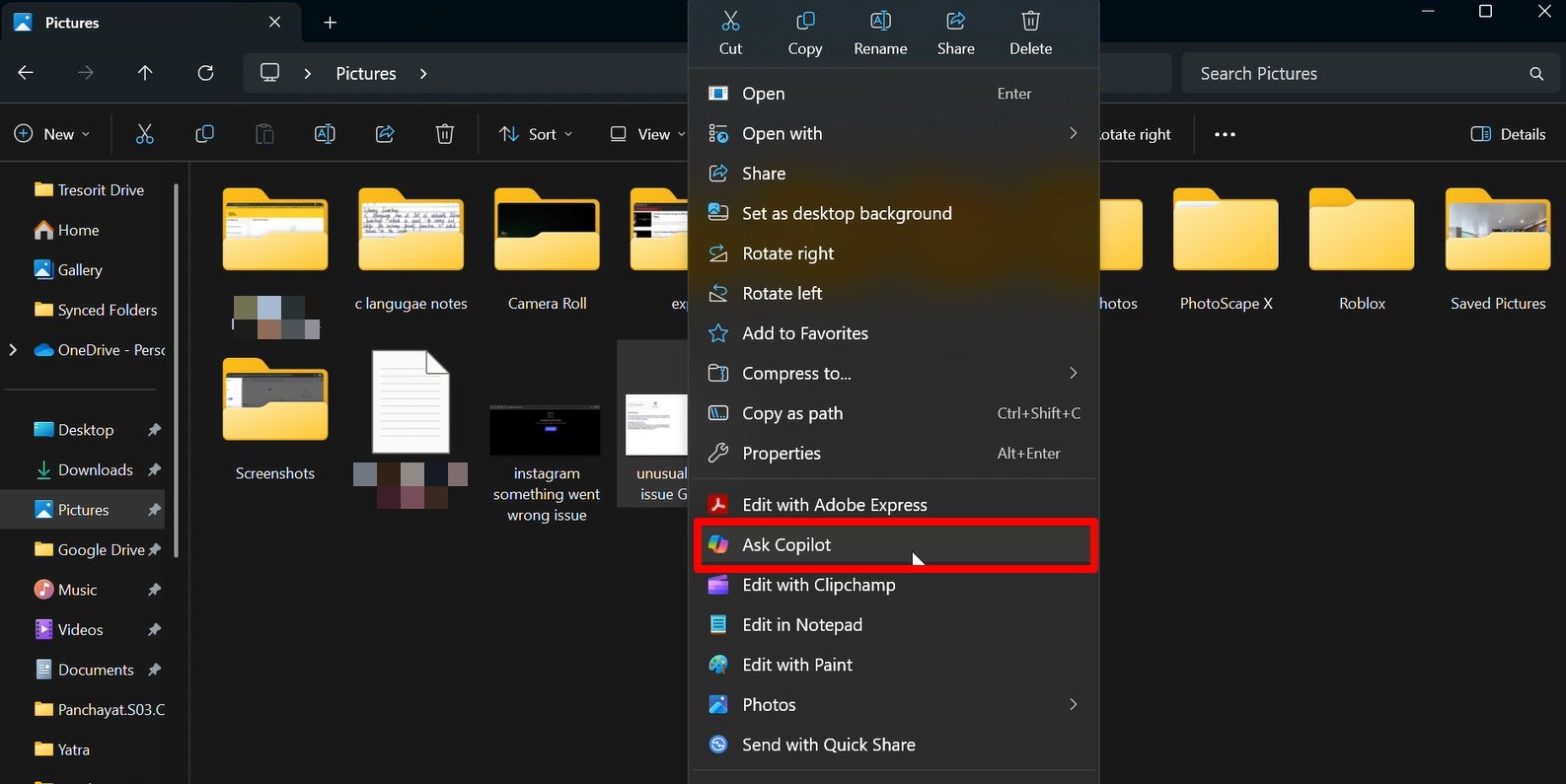Select c langugae notes folder

pyautogui.click(x=410, y=250)
